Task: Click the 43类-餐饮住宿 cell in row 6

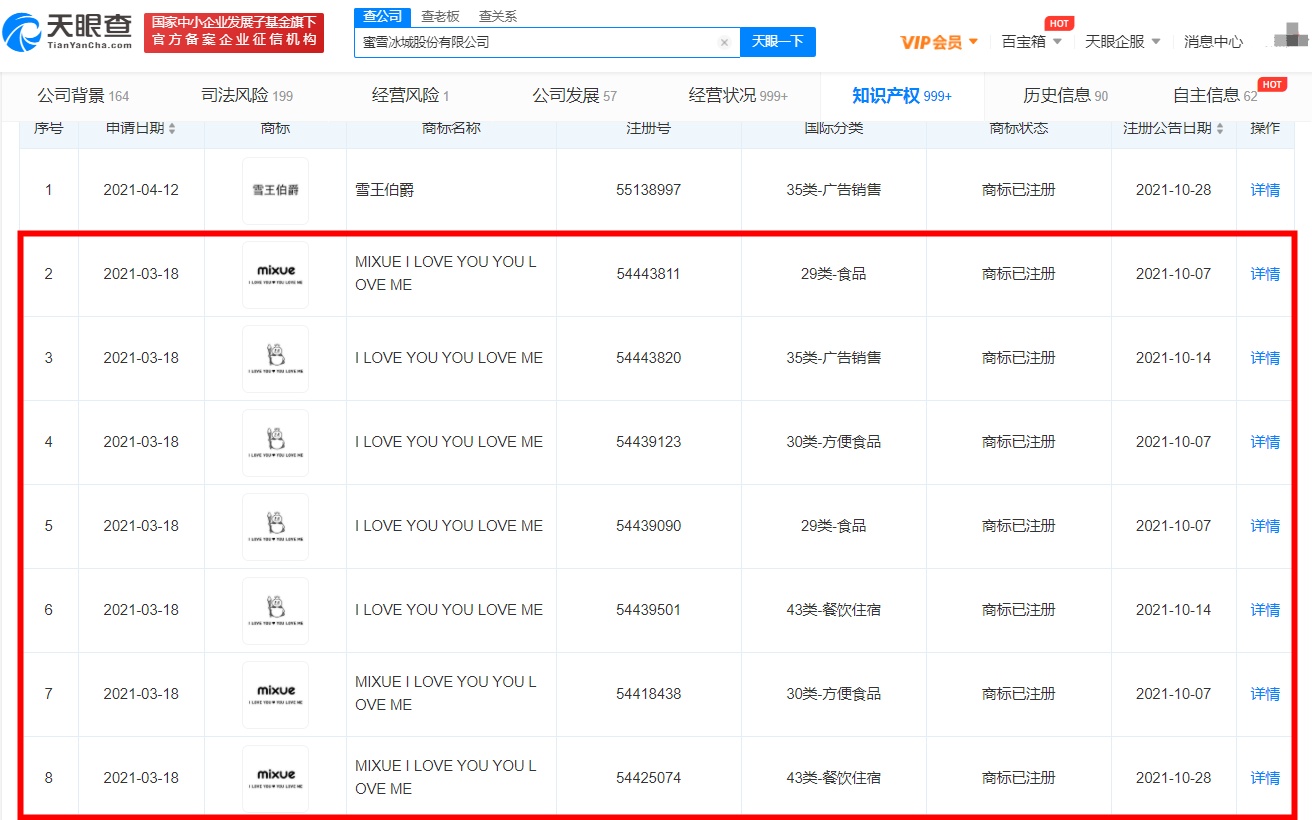Action: click(833, 610)
